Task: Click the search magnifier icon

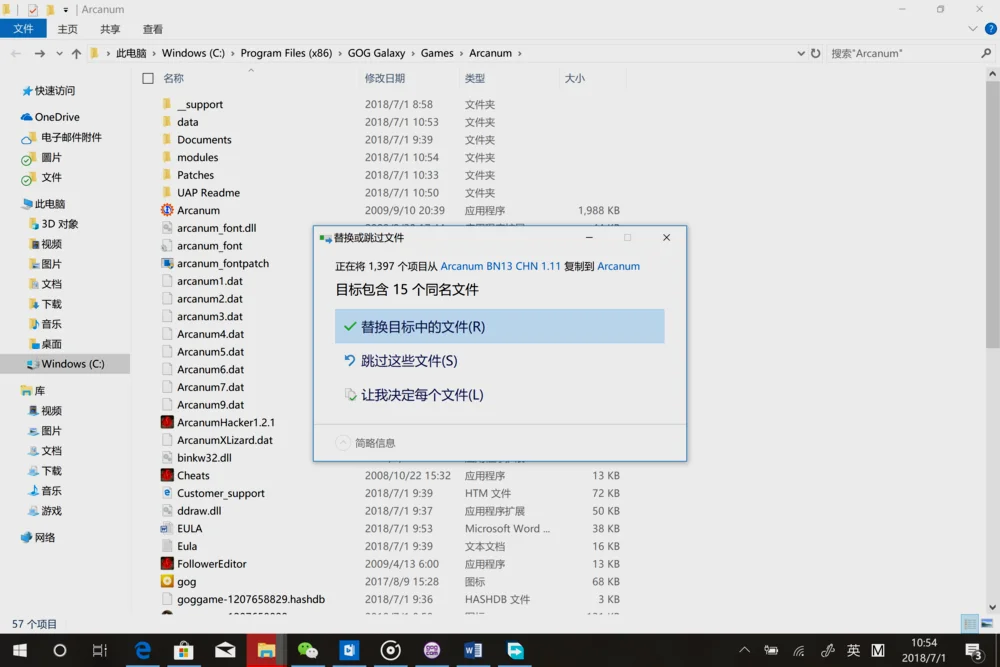Action: click(x=986, y=54)
